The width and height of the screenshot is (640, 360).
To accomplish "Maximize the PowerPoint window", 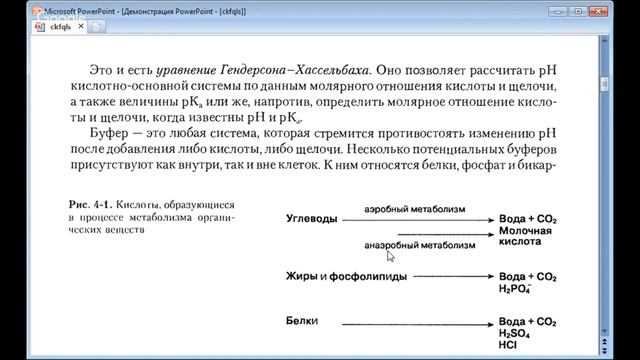I will pyautogui.click(x=578, y=11).
